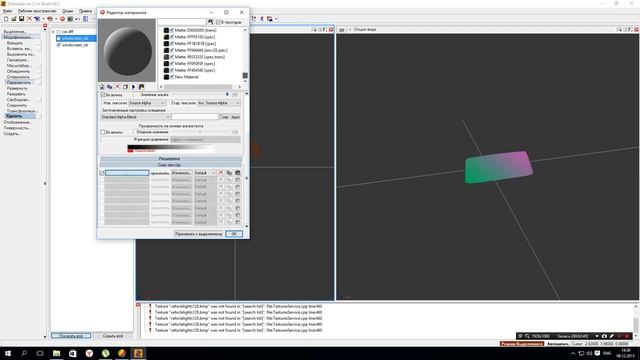Click the red X icon in the main toolbar
Screen dimensions: 640x360
click(x=29, y=19)
